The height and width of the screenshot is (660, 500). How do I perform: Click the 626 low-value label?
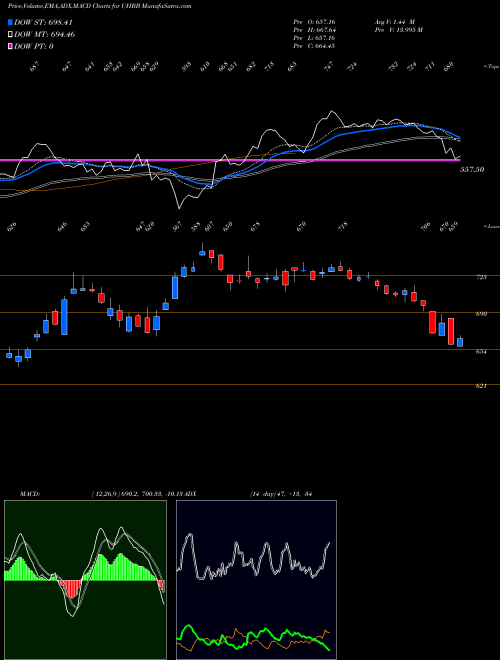pyautogui.click(x=12, y=227)
